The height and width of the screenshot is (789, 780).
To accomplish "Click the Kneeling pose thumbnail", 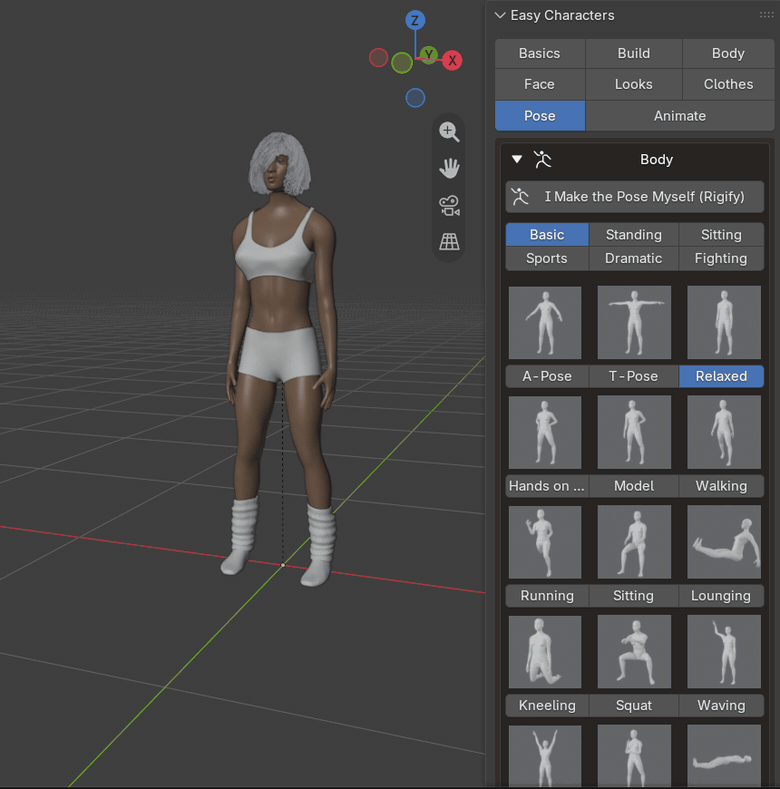I will click(x=545, y=652).
